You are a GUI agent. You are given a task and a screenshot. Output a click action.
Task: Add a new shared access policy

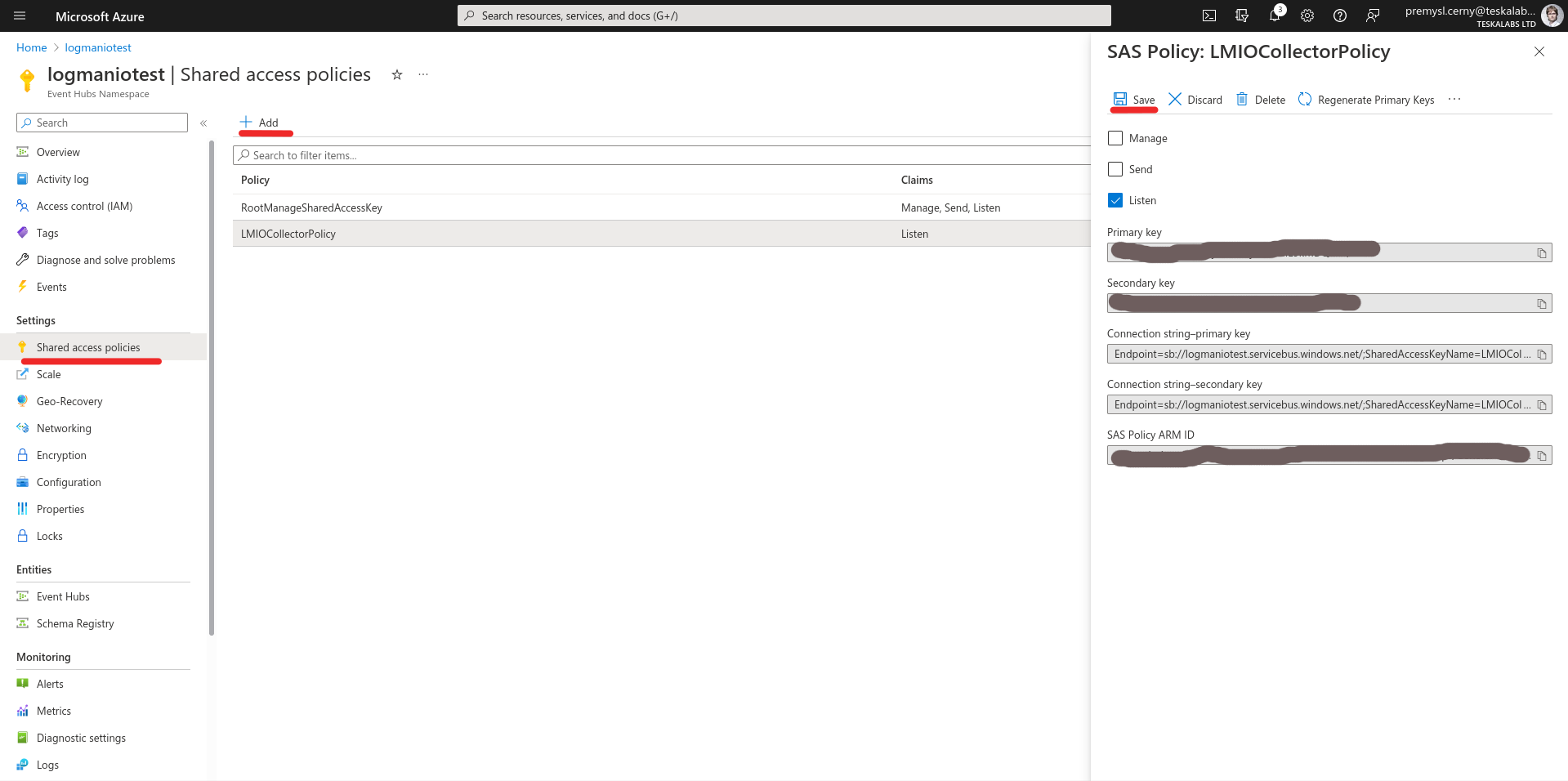click(259, 123)
